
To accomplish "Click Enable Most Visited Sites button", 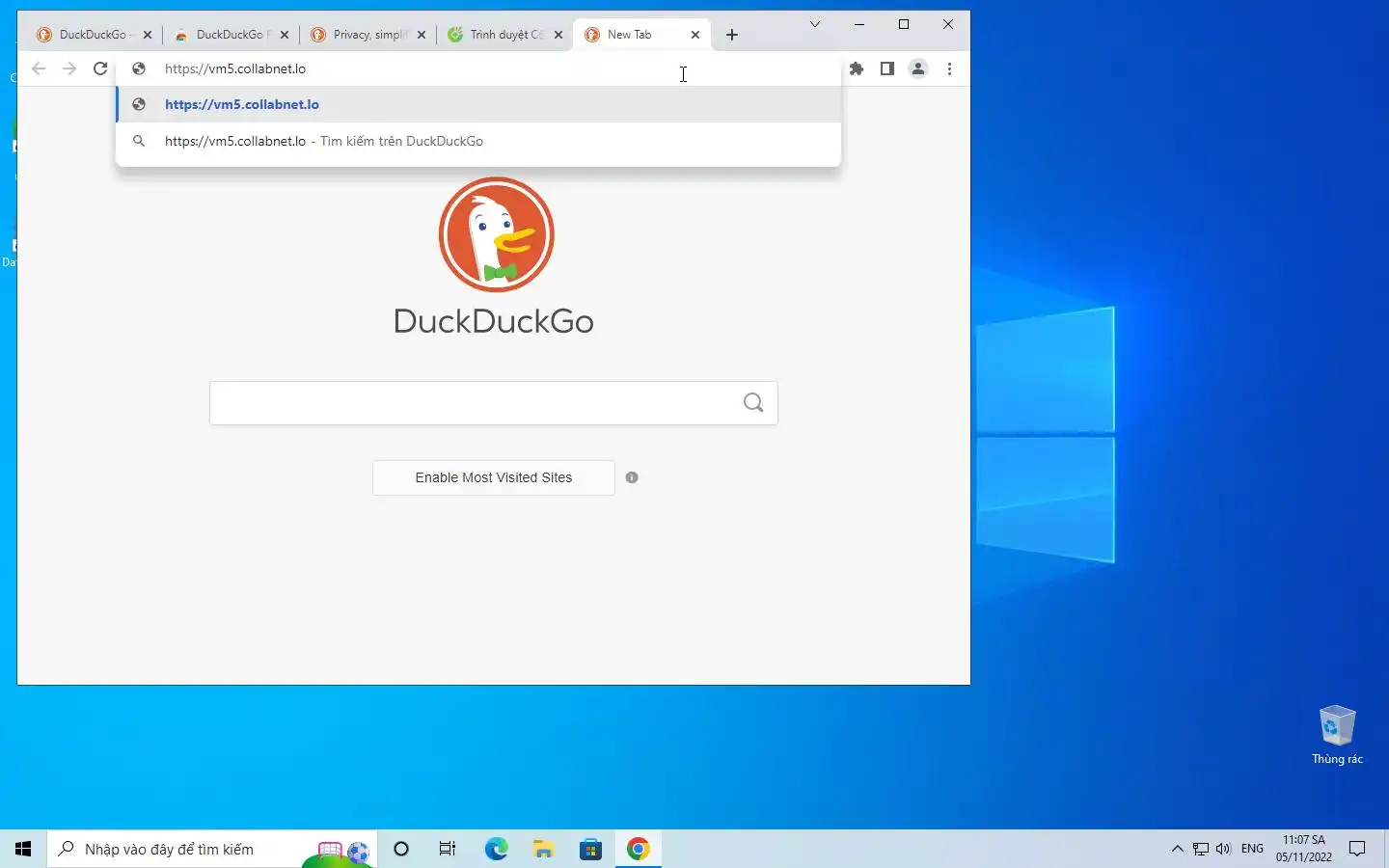I will tap(494, 477).
